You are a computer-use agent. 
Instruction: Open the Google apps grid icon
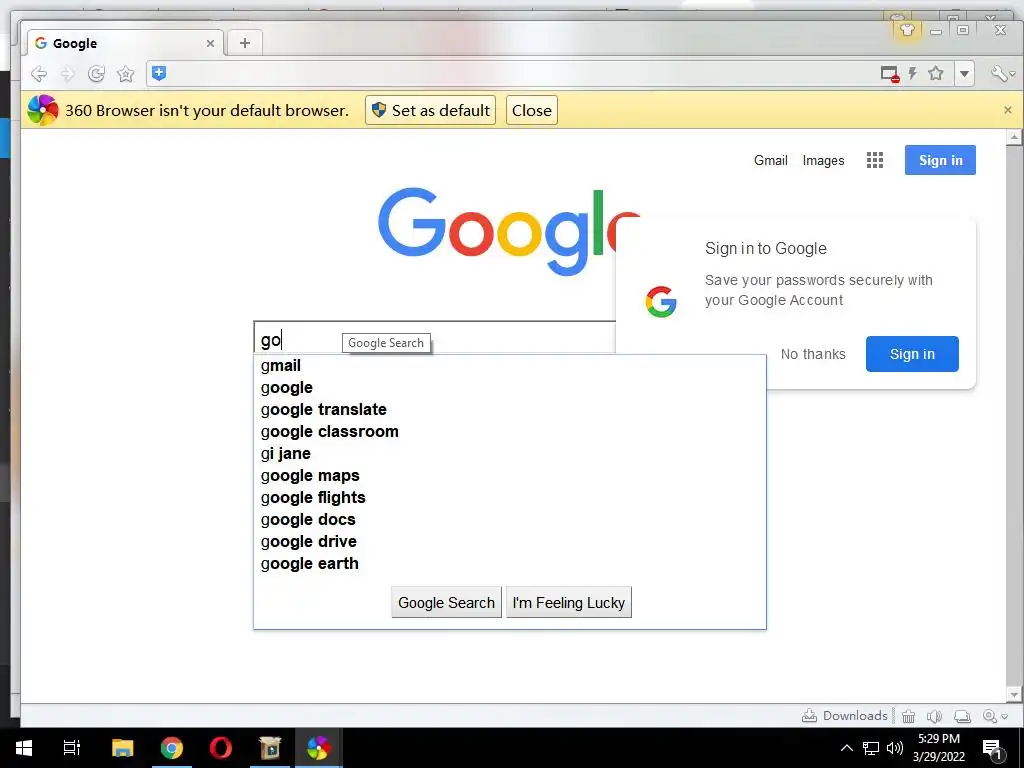[x=874, y=160]
